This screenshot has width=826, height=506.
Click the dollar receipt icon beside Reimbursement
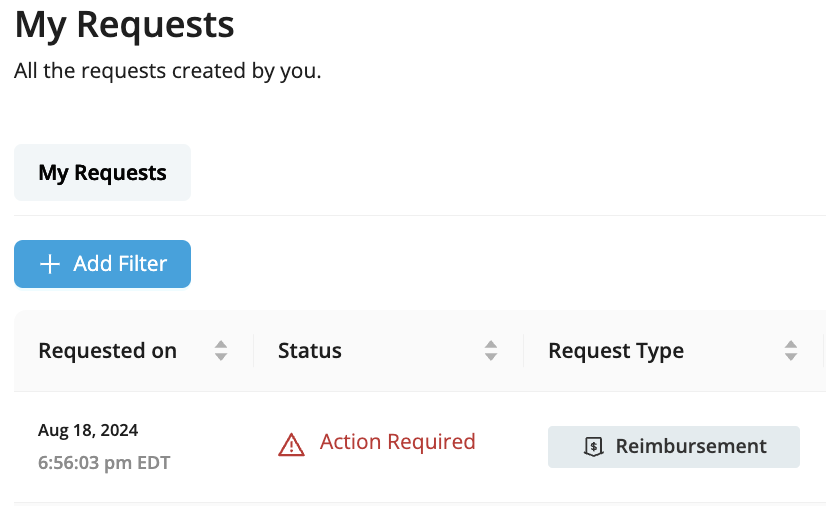point(594,447)
